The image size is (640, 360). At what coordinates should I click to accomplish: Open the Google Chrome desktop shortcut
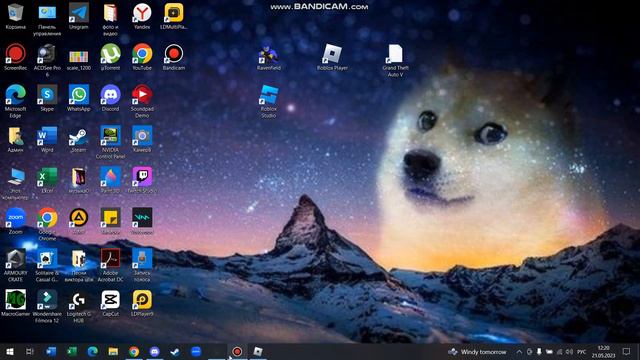(x=47, y=224)
